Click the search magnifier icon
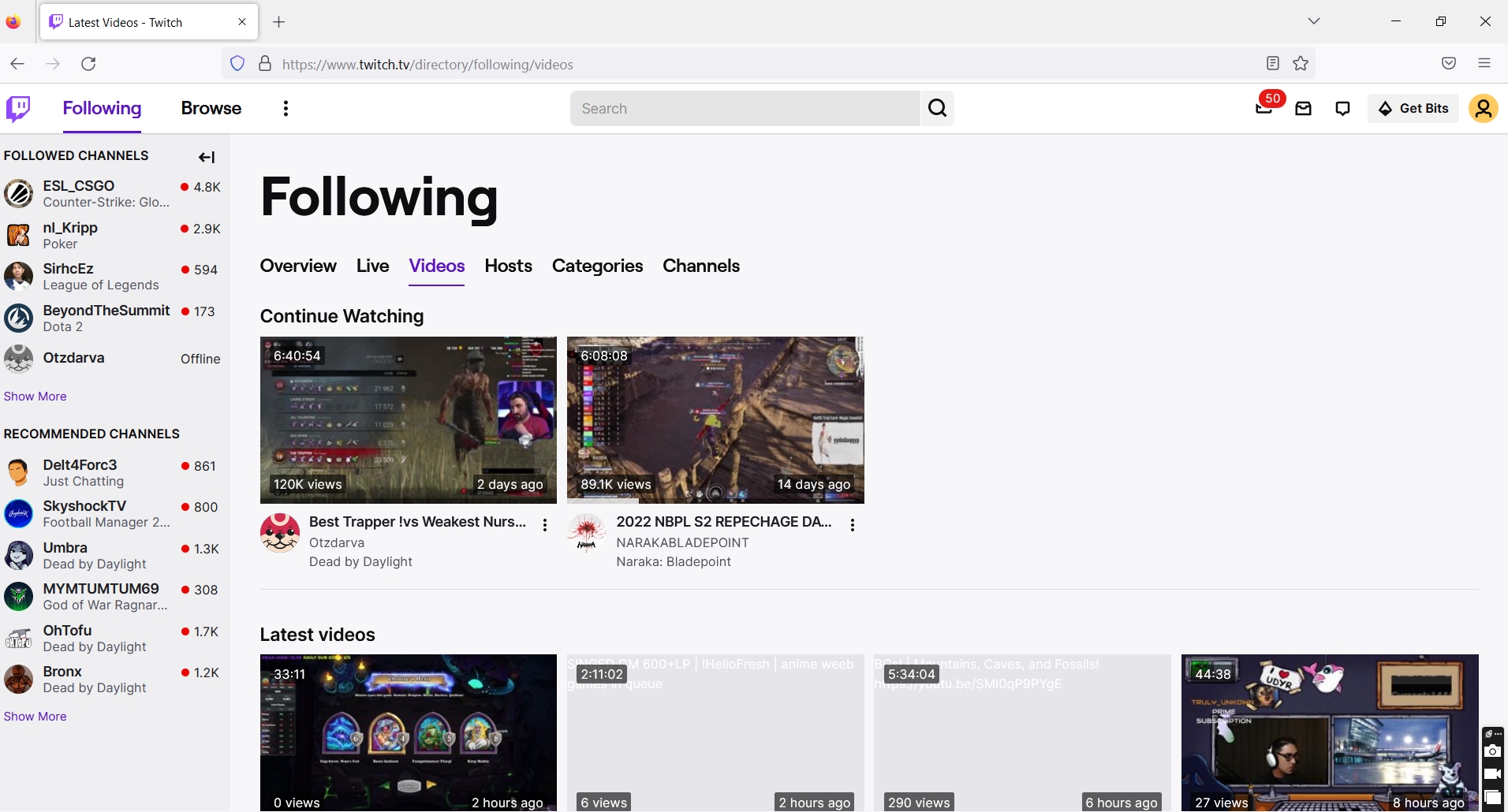The width and height of the screenshot is (1508, 812). pos(936,108)
